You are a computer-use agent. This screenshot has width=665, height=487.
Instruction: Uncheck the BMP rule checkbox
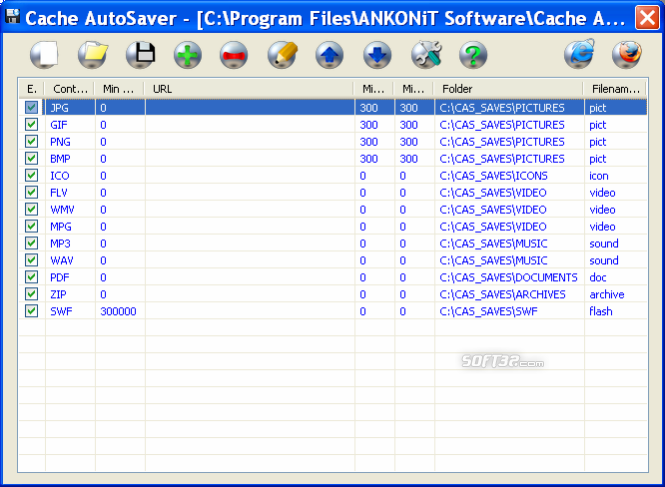pyautogui.click(x=31, y=158)
